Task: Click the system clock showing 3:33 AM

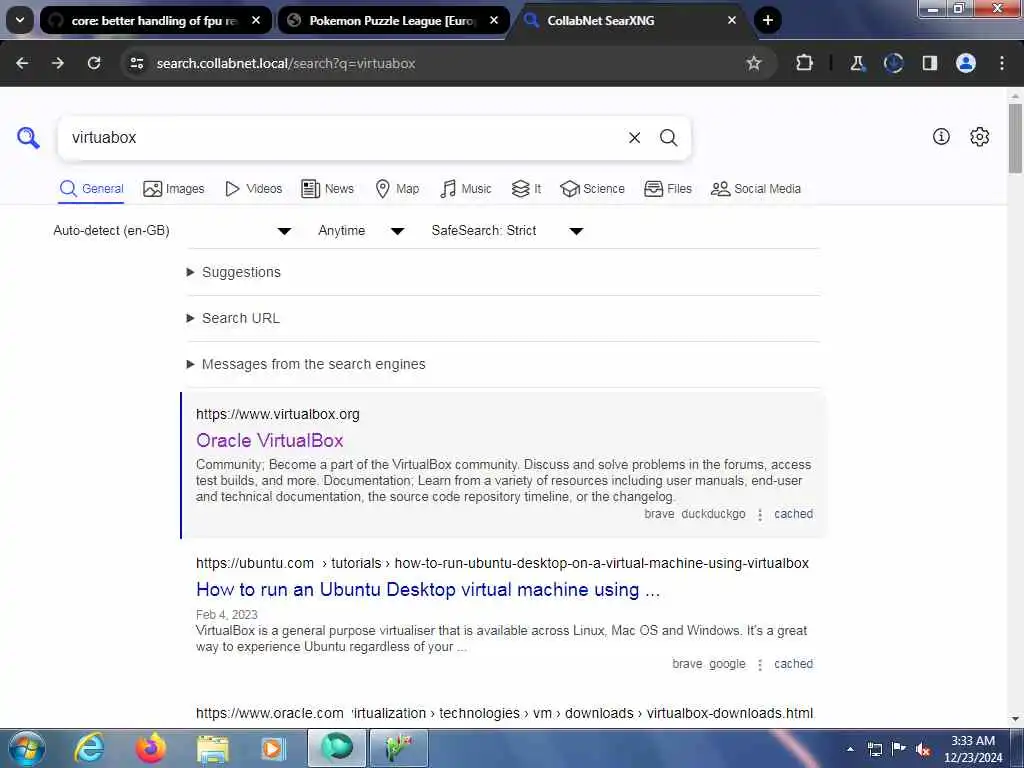Action: click(972, 749)
